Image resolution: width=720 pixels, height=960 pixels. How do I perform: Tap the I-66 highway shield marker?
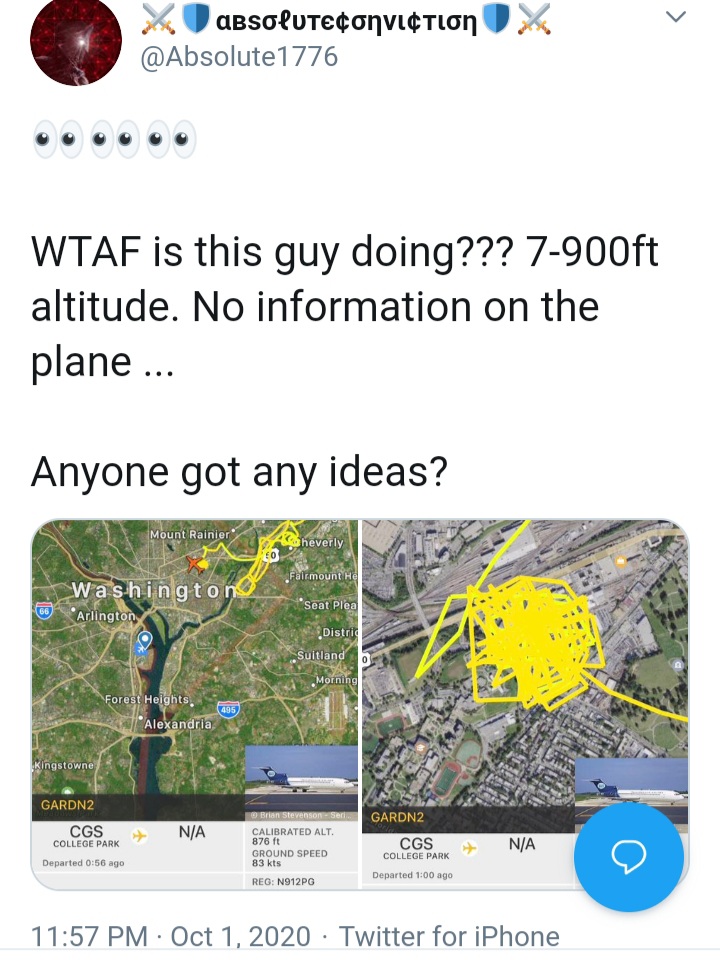click(x=43, y=611)
